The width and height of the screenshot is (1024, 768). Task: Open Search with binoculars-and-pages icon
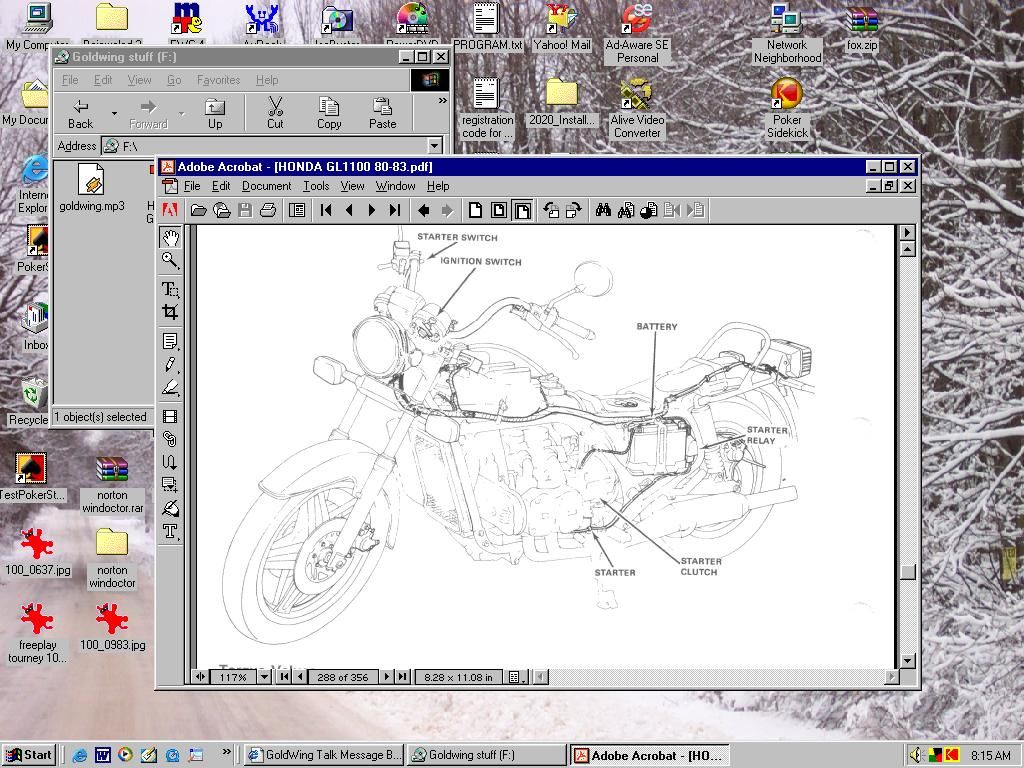click(x=626, y=210)
